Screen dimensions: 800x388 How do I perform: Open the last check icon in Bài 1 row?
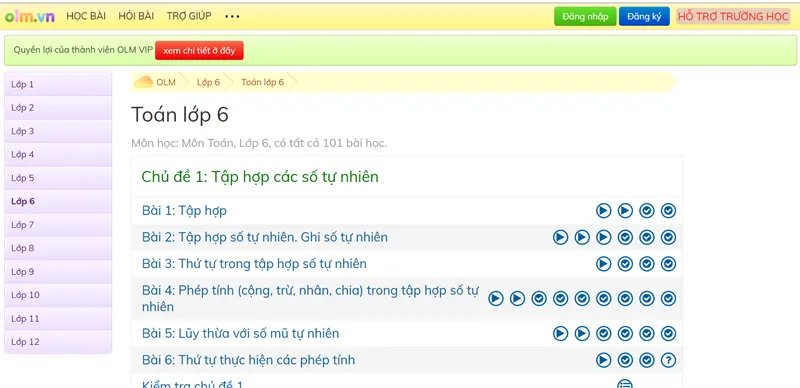(668, 210)
